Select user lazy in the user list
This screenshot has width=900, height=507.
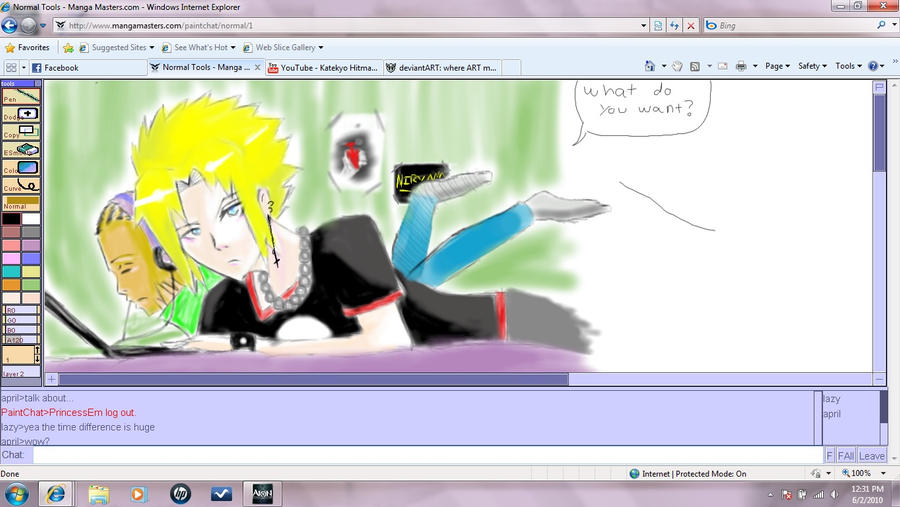pyautogui.click(x=831, y=398)
